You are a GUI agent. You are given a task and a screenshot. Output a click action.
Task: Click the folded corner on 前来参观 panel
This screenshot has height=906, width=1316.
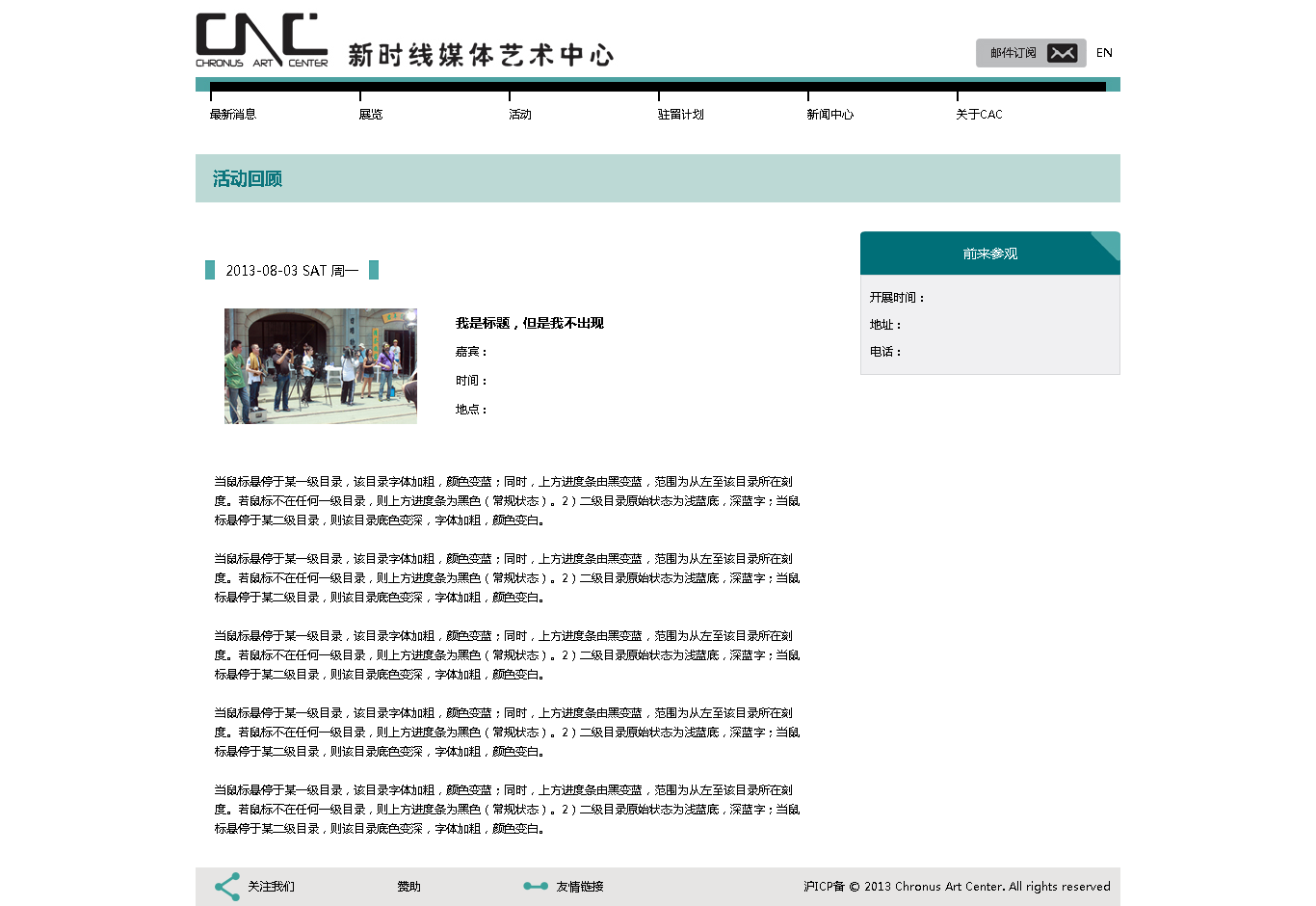[1107, 244]
